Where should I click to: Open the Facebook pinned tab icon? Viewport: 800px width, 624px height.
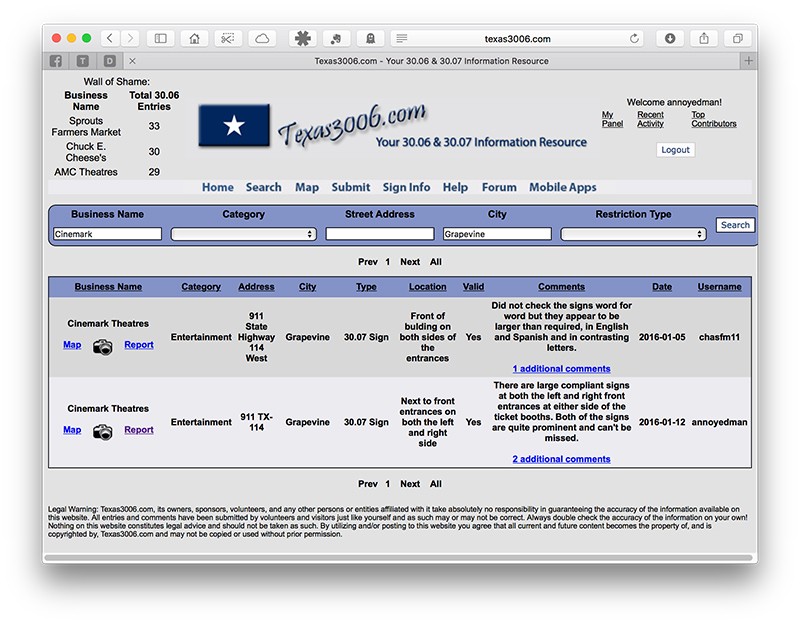(x=57, y=61)
